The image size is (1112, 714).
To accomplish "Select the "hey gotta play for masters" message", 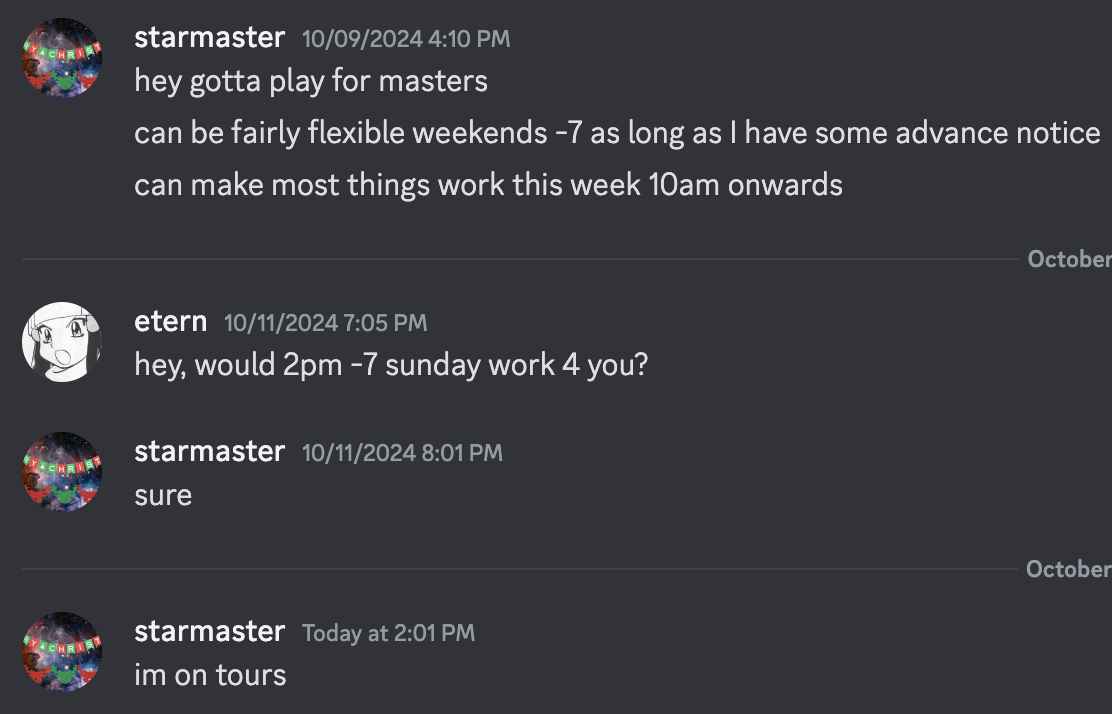I will [x=311, y=81].
